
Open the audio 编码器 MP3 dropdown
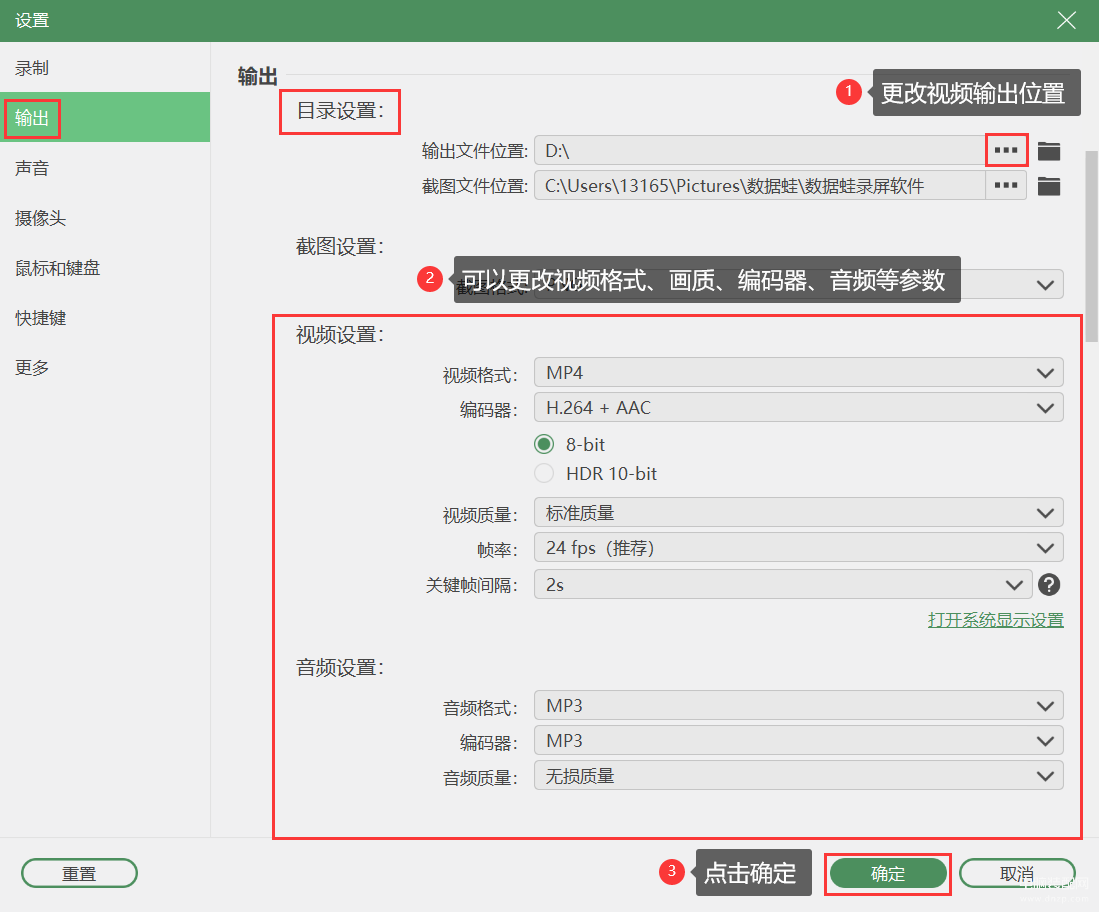click(x=798, y=740)
